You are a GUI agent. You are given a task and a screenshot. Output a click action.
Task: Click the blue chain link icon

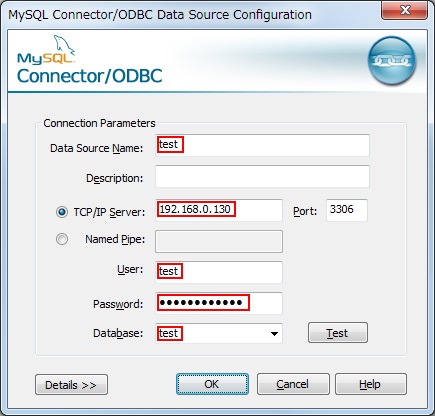pos(392,60)
